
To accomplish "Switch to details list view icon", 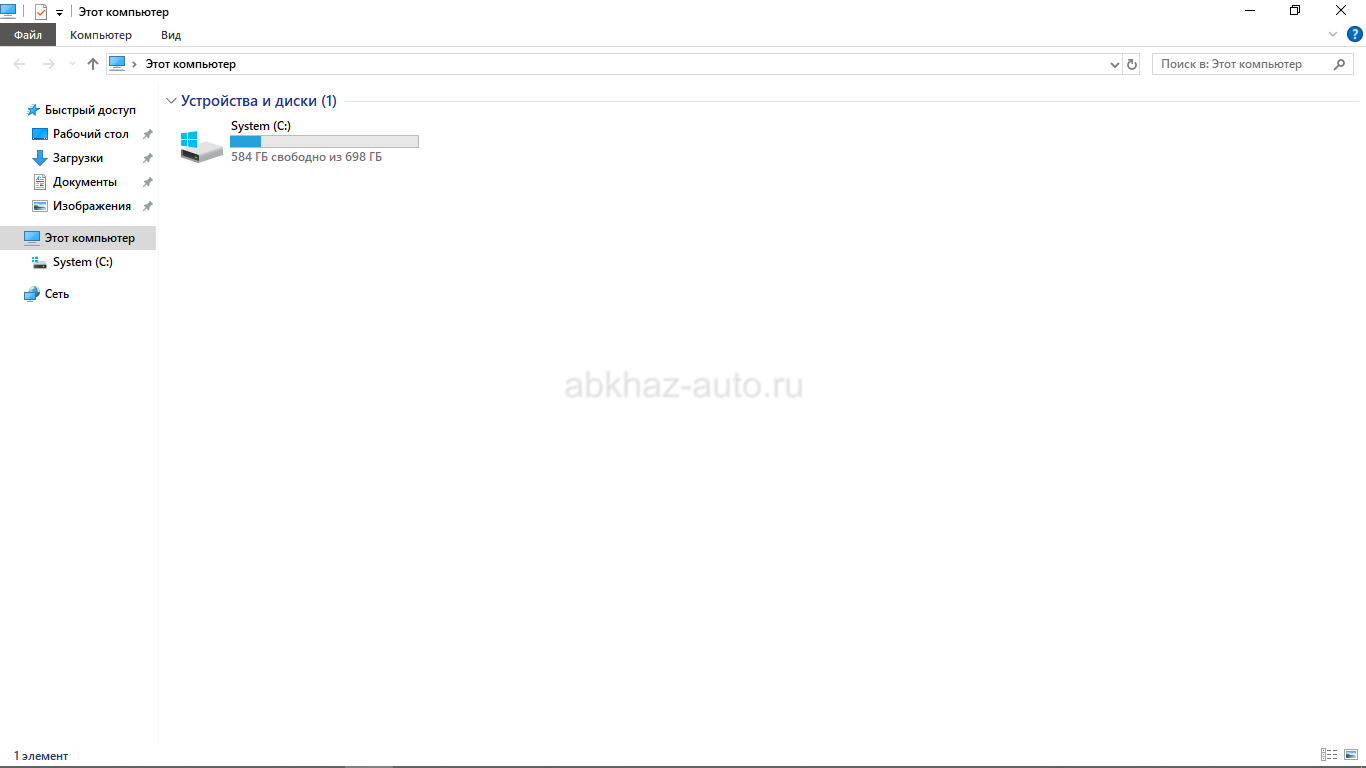I will pyautogui.click(x=1329, y=755).
